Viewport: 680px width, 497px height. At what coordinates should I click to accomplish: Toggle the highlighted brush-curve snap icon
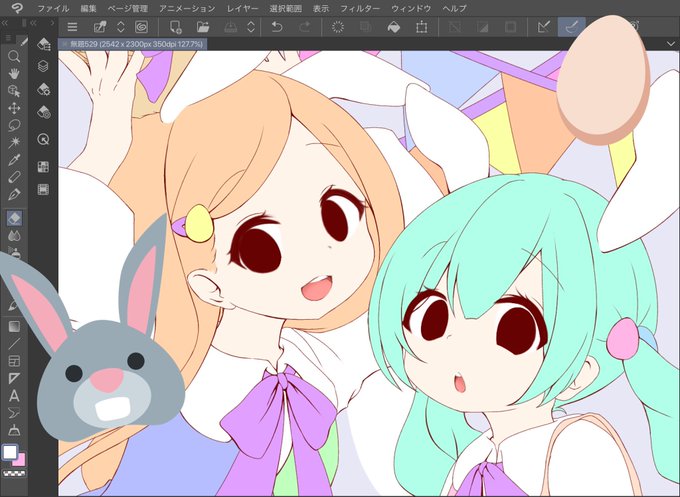tap(571, 27)
